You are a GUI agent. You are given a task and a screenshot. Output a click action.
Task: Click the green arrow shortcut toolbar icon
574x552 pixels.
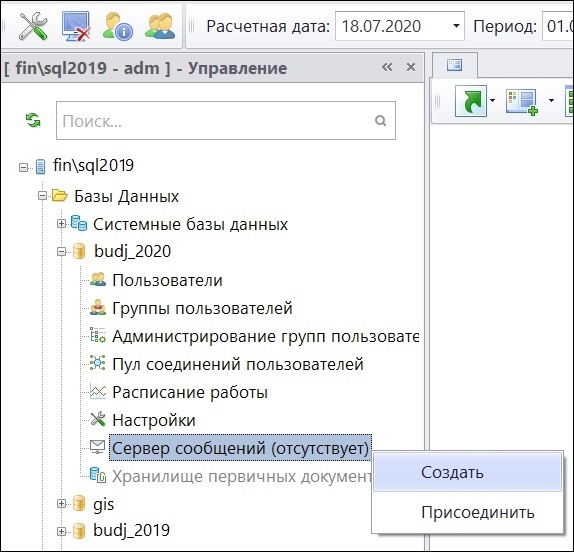click(x=471, y=101)
